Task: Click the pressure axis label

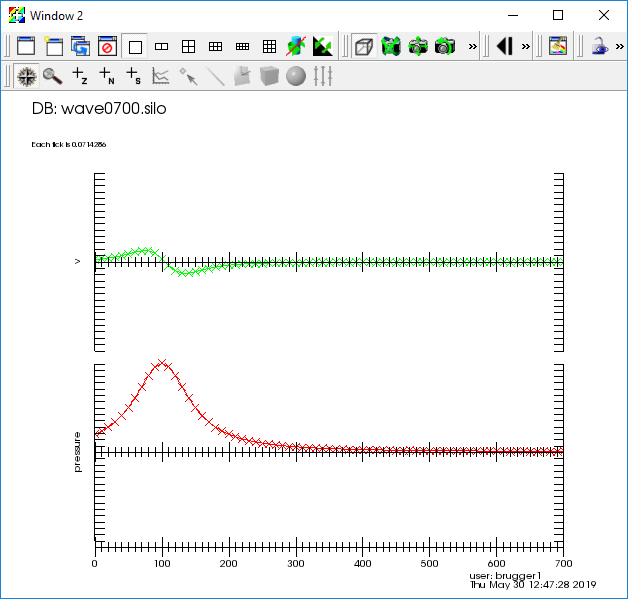Action: (77, 452)
